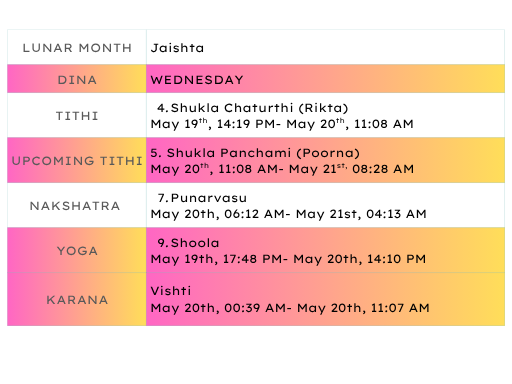Click yoga timing ending 14:10 PM
This screenshot has width=512, height=384.
point(288,259)
